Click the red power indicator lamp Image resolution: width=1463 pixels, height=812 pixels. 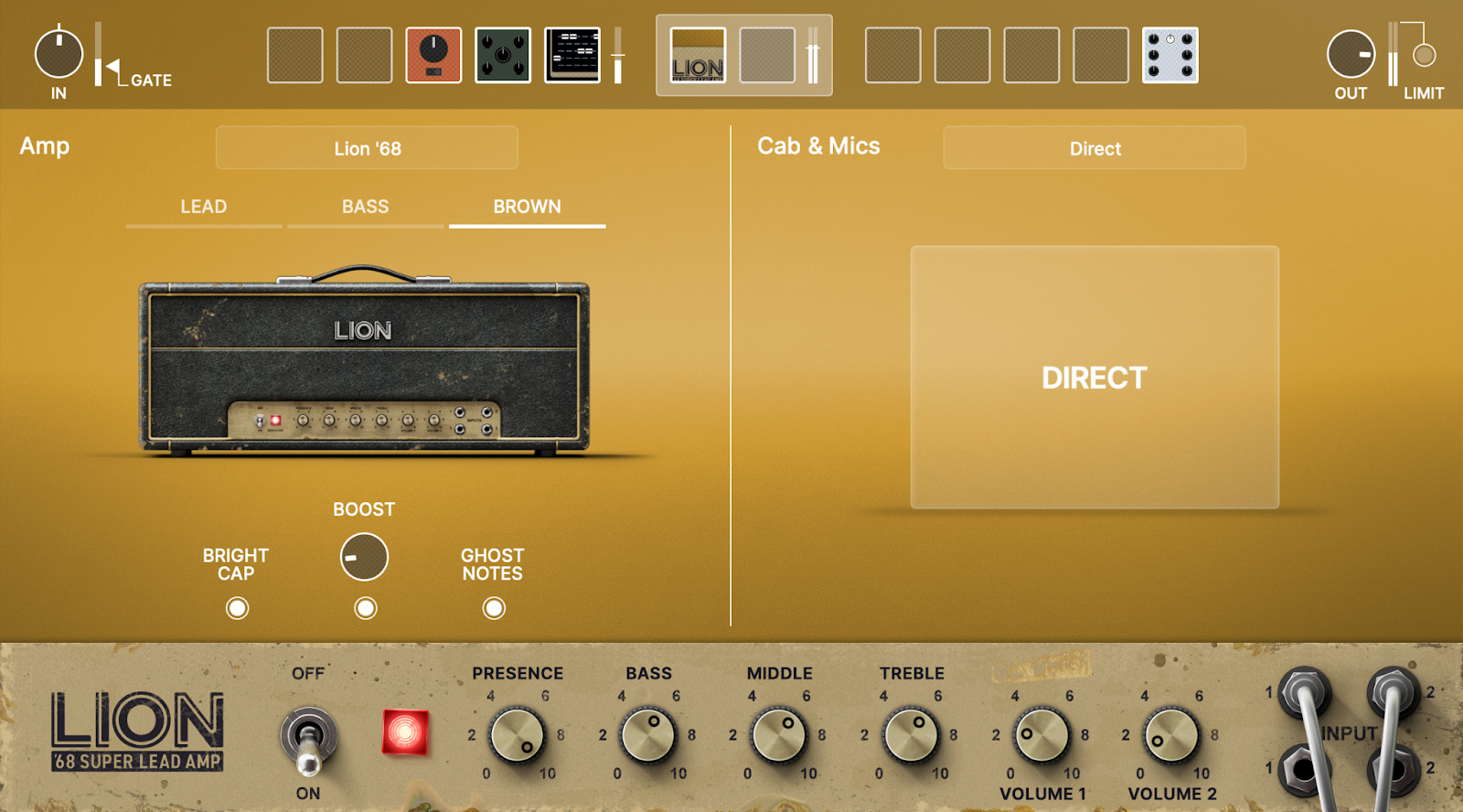click(x=405, y=732)
